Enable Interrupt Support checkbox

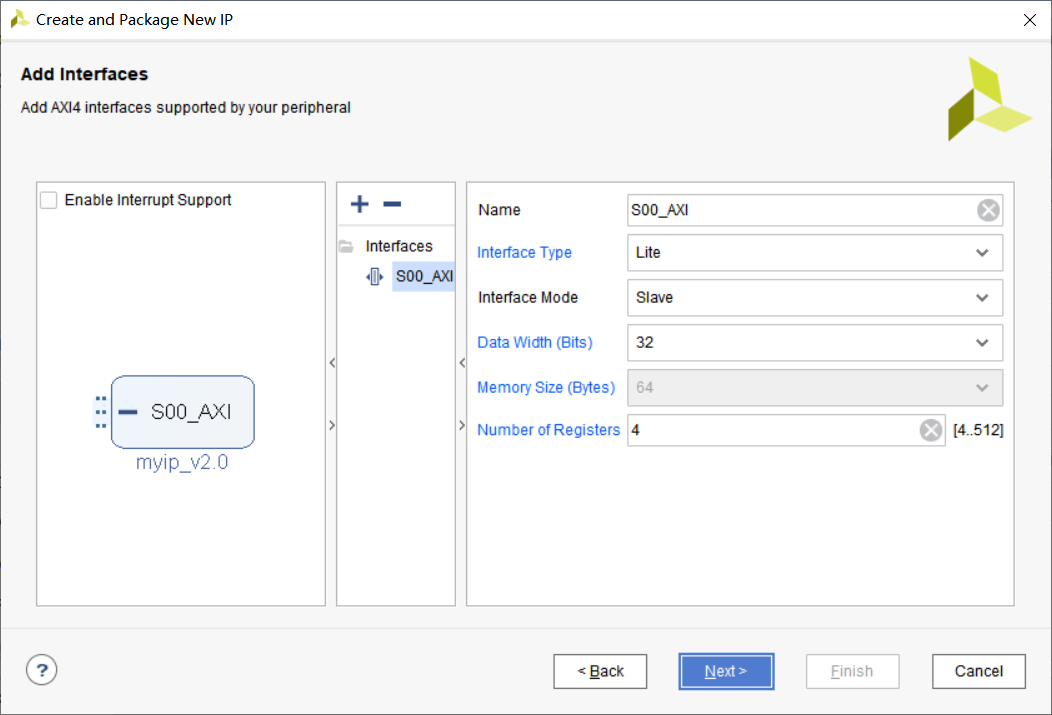[49, 200]
